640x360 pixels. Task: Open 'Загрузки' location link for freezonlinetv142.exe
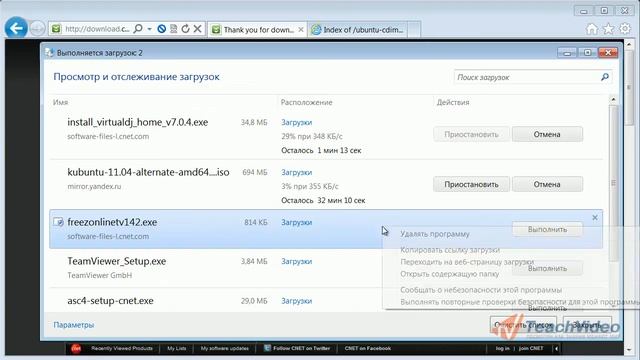tap(296, 222)
